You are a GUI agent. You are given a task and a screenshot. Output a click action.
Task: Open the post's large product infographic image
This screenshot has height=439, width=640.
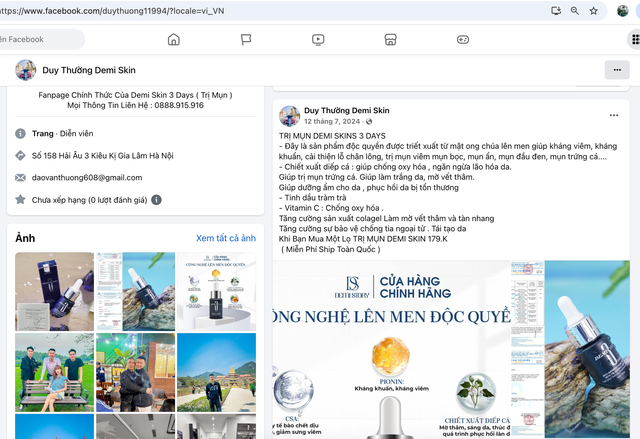tap(391, 350)
